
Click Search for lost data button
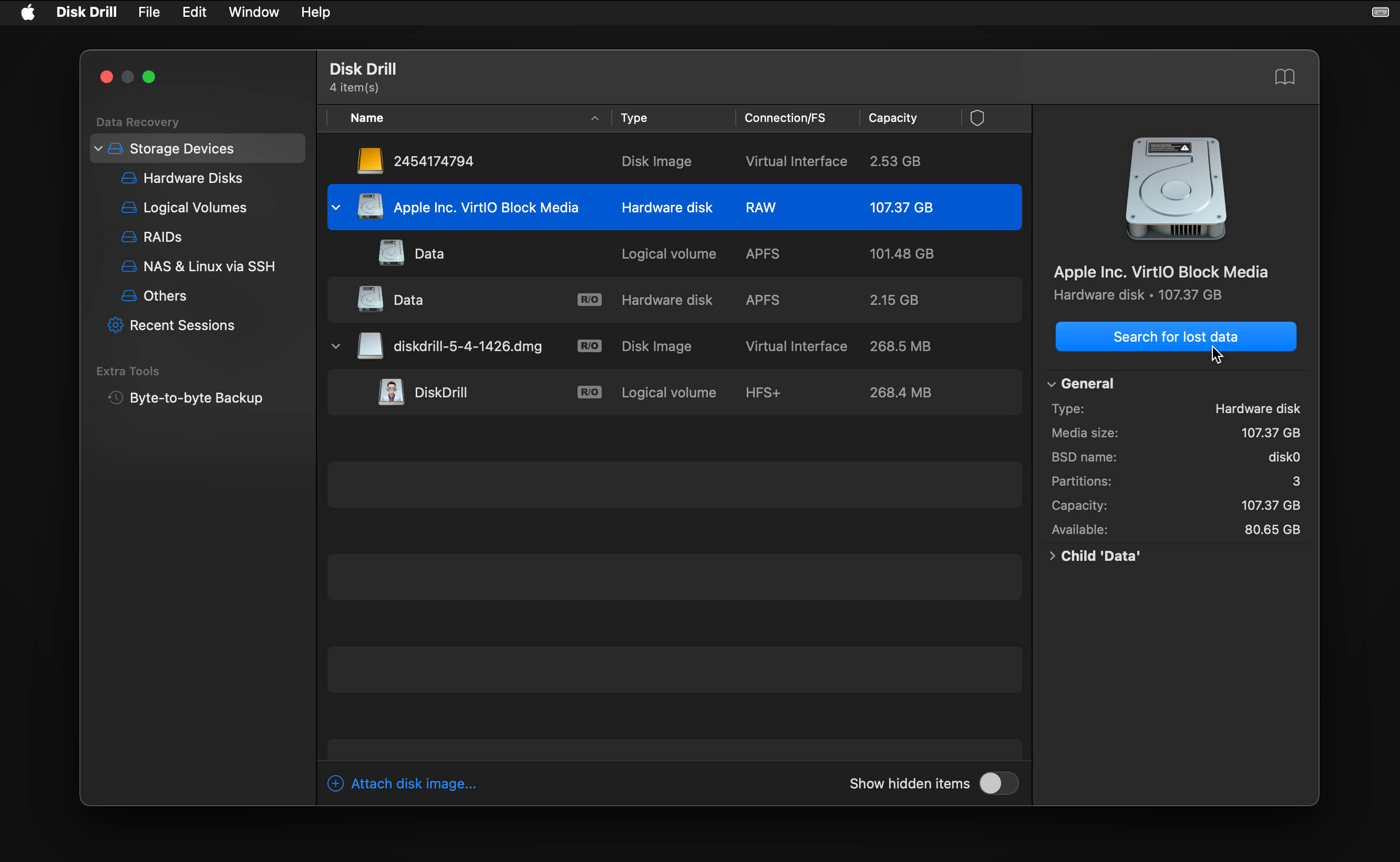click(1175, 336)
